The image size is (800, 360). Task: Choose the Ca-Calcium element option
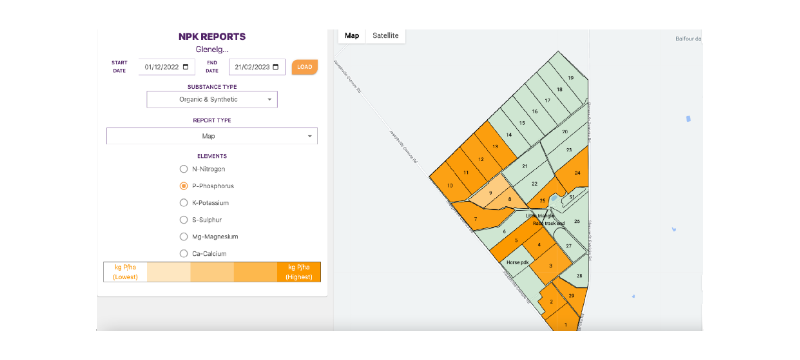click(x=184, y=253)
